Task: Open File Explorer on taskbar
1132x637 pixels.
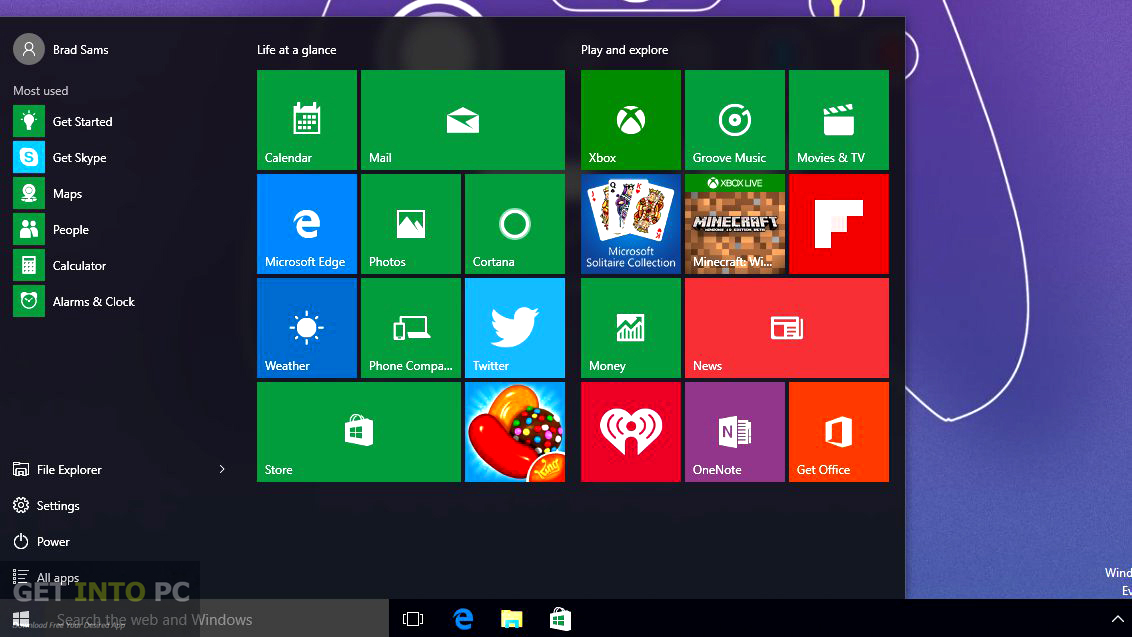Action: [x=512, y=619]
